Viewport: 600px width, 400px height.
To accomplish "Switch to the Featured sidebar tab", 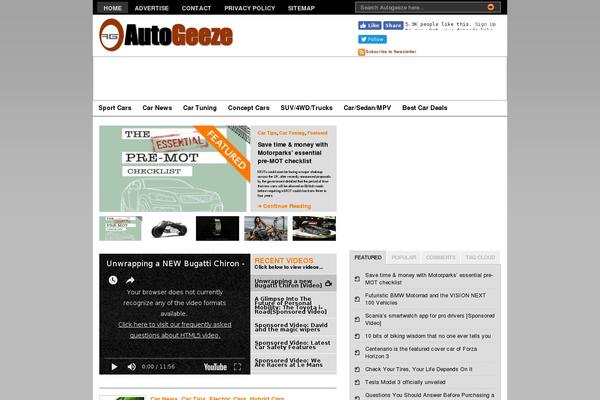I will click(368, 257).
